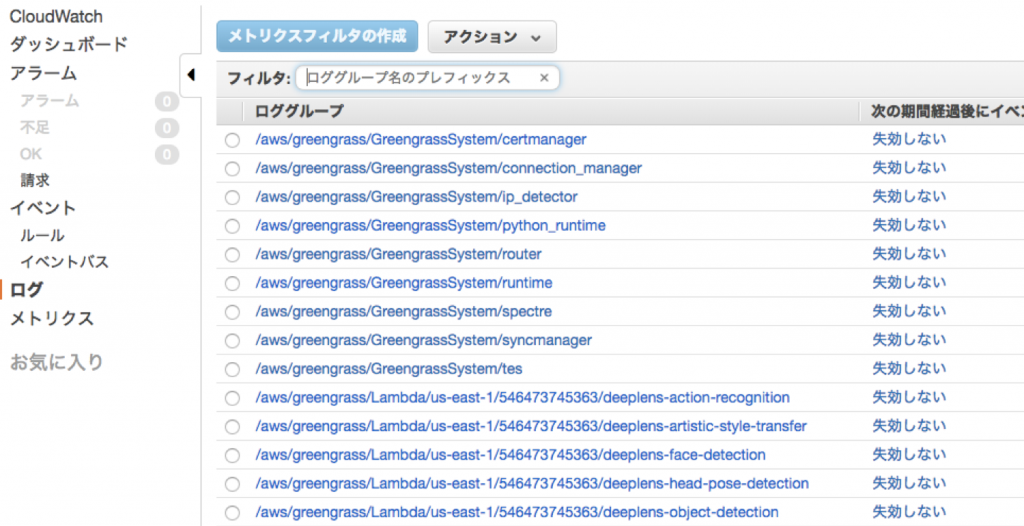Select radio button for deeplens-head-pose-detection
Viewport: 1024px width, 526px height.
(232, 484)
